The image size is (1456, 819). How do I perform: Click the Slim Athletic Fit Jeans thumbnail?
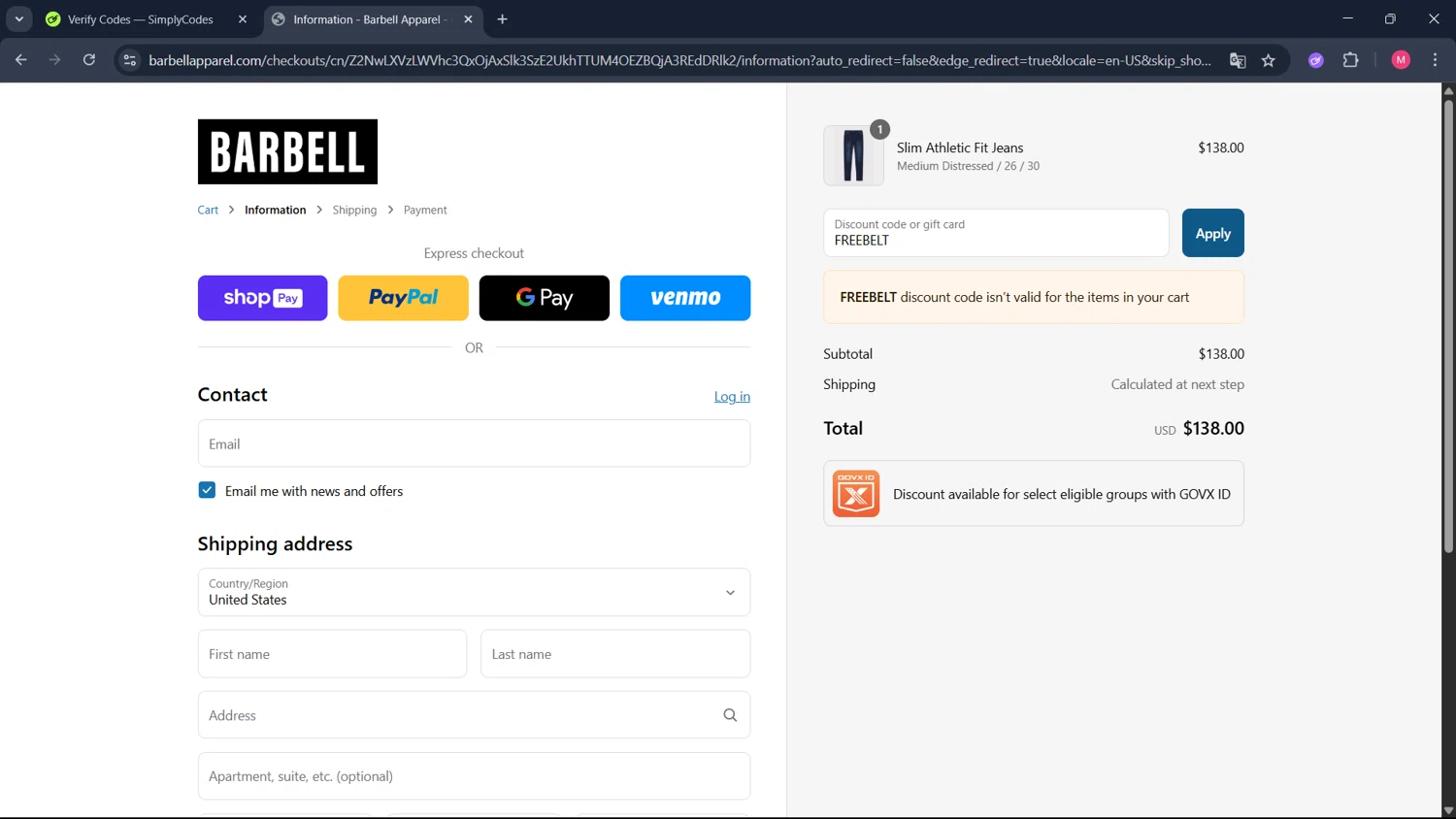853,155
